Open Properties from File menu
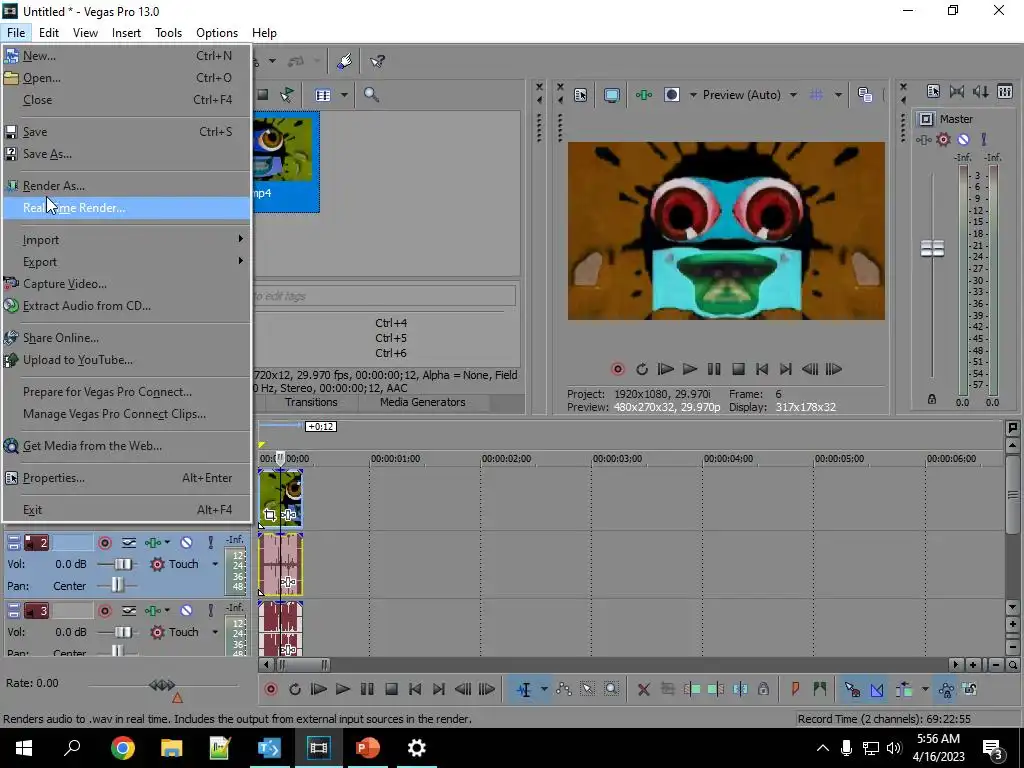This screenshot has height=768, width=1024. pos(127,478)
